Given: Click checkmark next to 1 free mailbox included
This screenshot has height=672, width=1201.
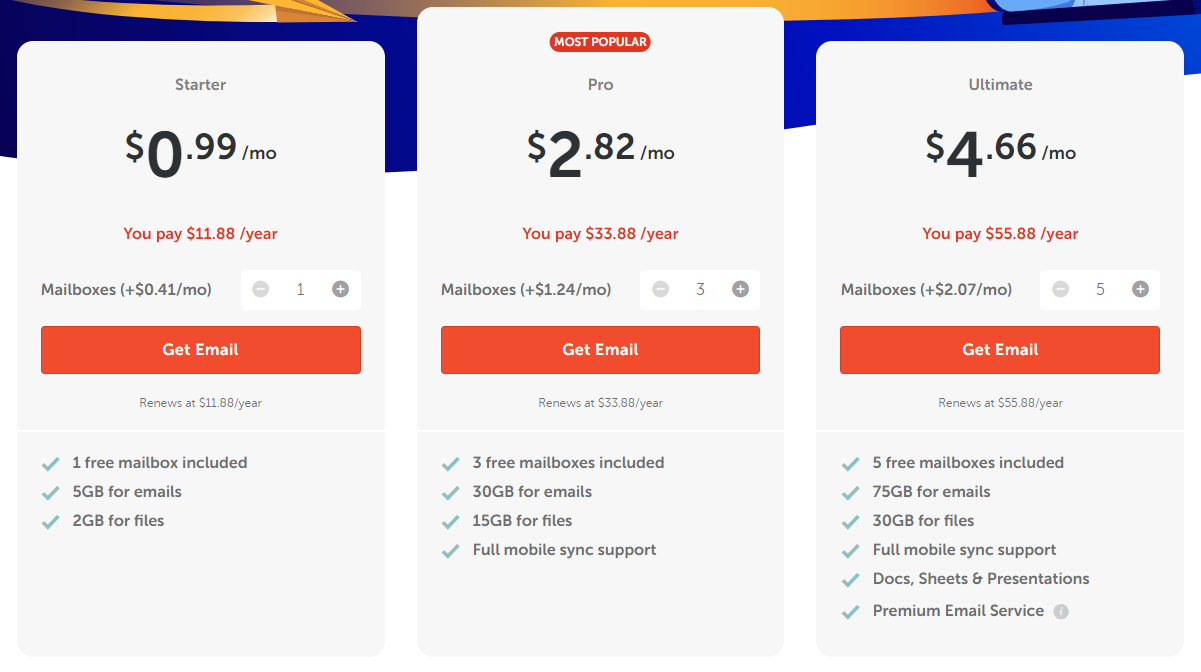Looking at the screenshot, I should (x=51, y=464).
